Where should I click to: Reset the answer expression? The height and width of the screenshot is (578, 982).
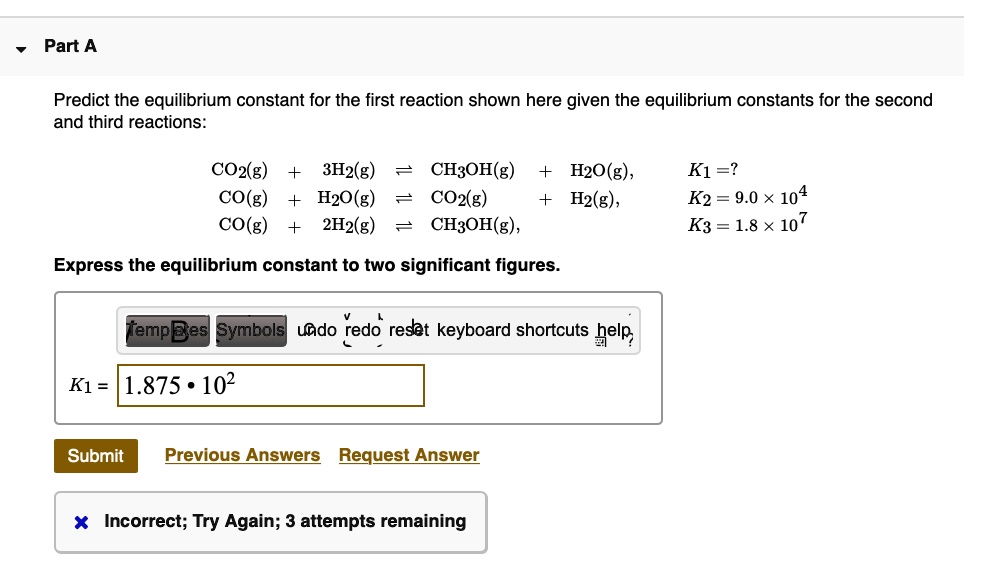click(410, 329)
